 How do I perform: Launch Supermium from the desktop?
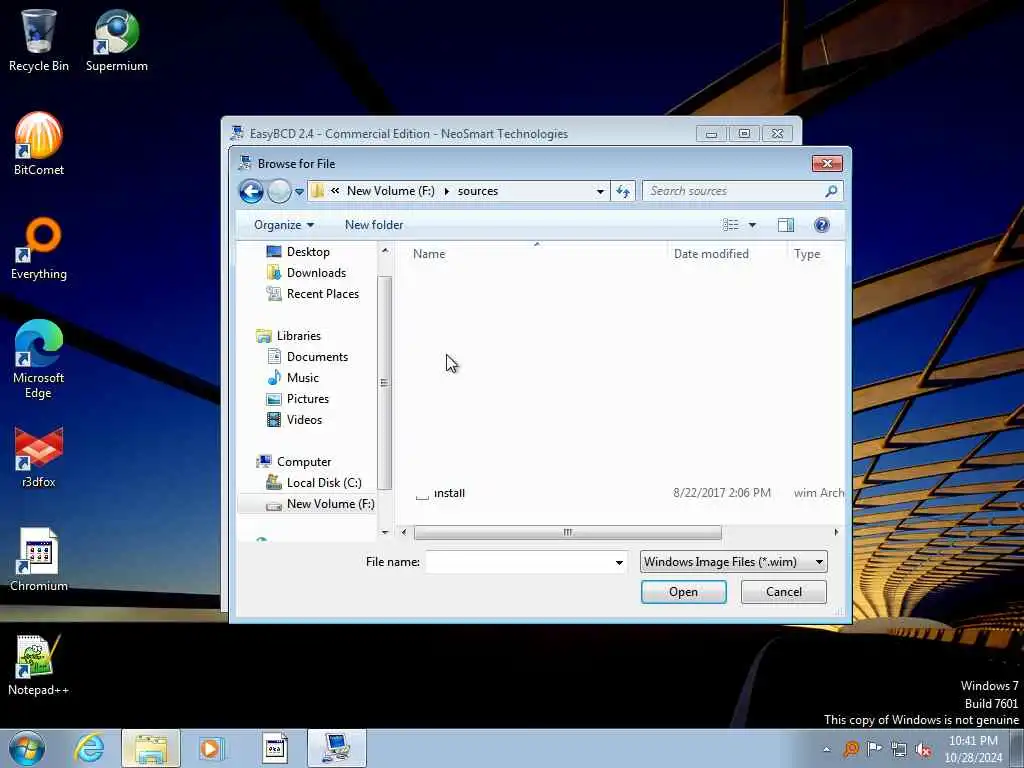pos(116,40)
